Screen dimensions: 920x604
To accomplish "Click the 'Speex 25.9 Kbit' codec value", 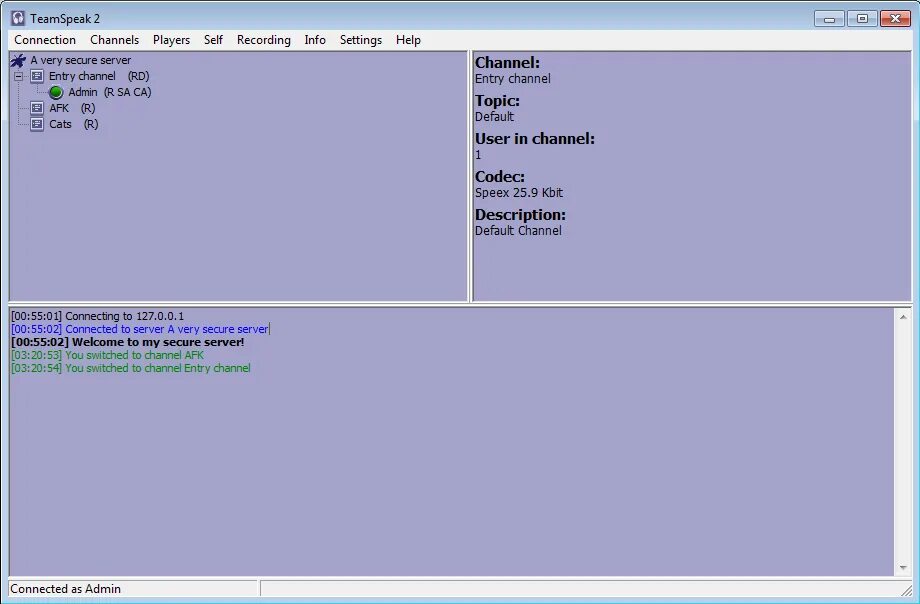I will 519,193.
